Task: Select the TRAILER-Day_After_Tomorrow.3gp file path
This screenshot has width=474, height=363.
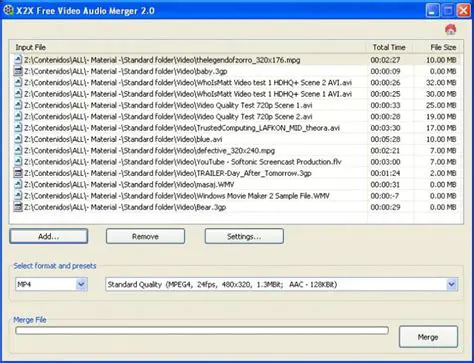Action: tap(168, 173)
